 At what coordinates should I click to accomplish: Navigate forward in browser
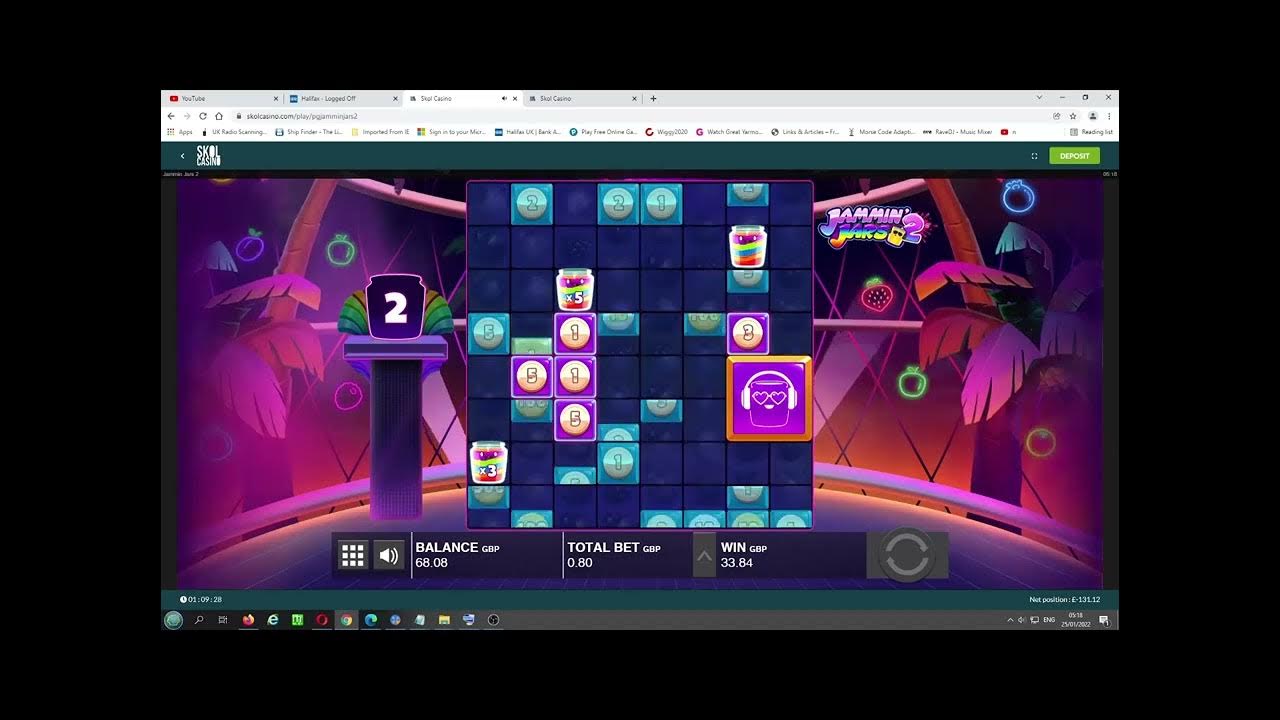187,116
